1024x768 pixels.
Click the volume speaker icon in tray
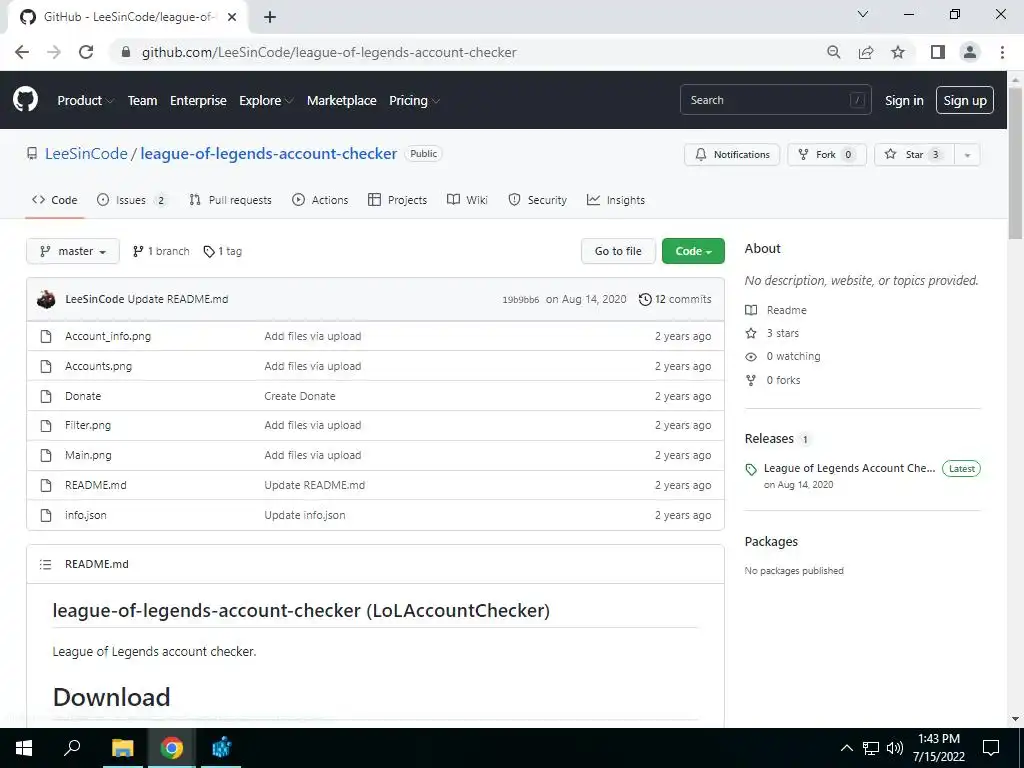[895, 748]
